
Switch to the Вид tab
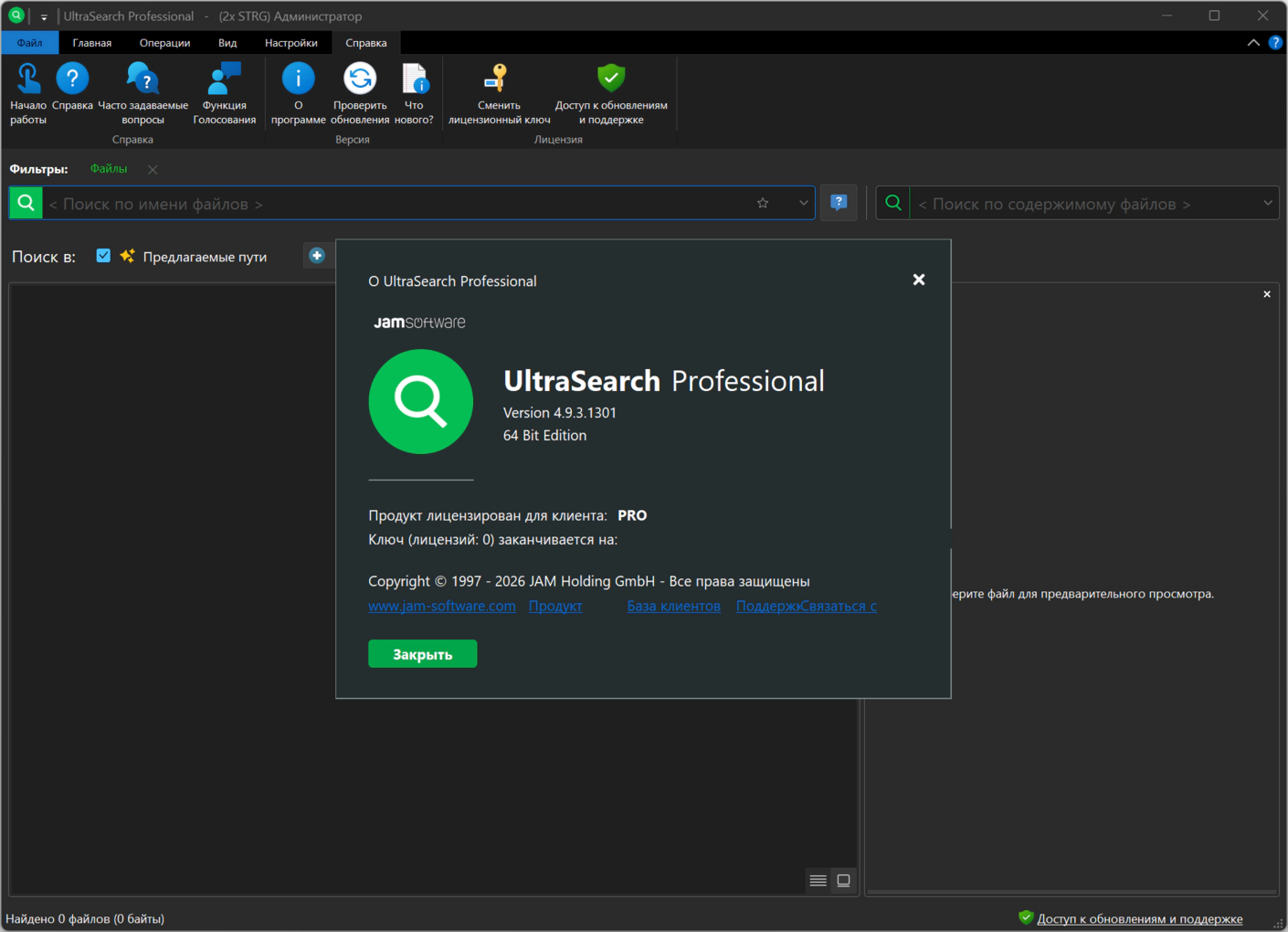tap(227, 43)
